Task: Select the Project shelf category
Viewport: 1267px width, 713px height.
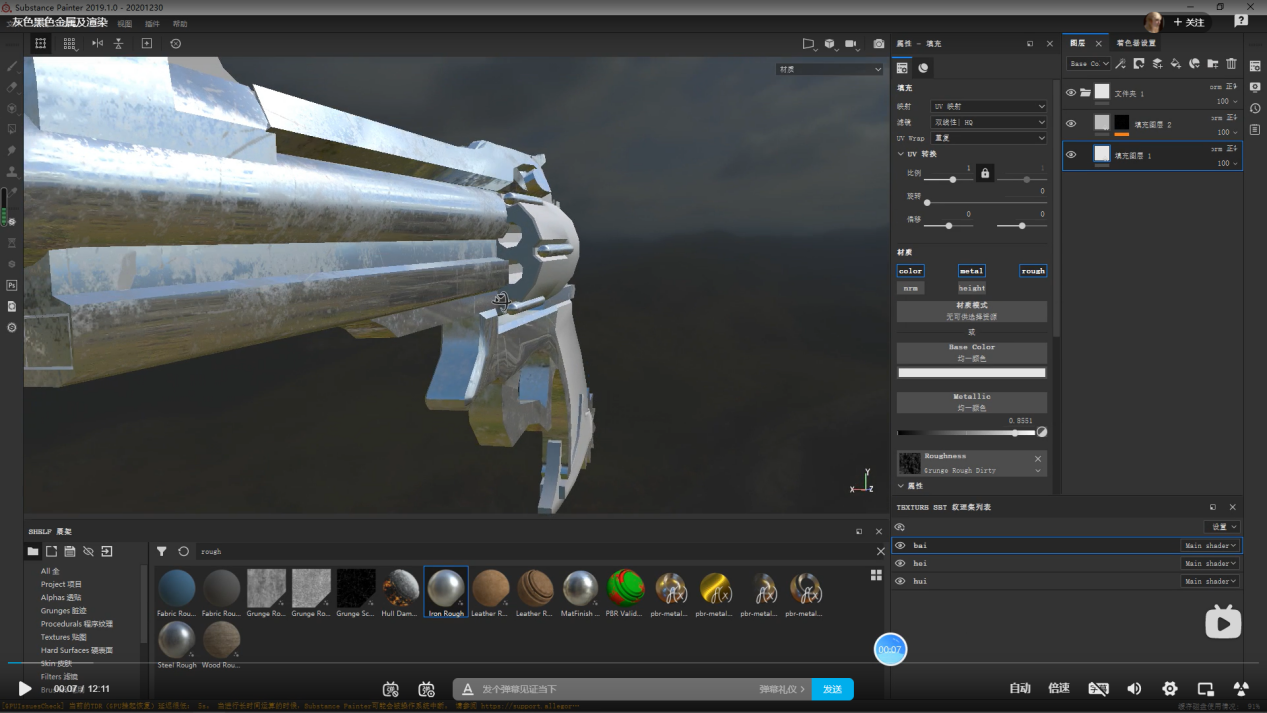Action: [x=61, y=584]
